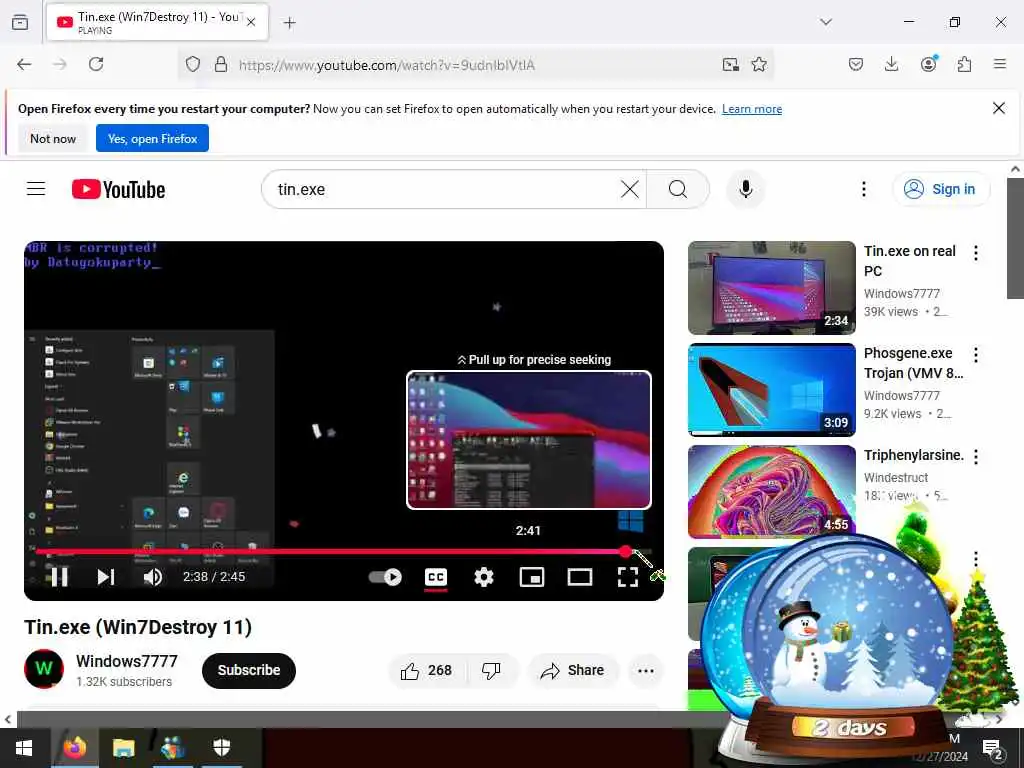Open Firefox account icon
Image resolution: width=1024 pixels, height=768 pixels.
click(x=928, y=64)
